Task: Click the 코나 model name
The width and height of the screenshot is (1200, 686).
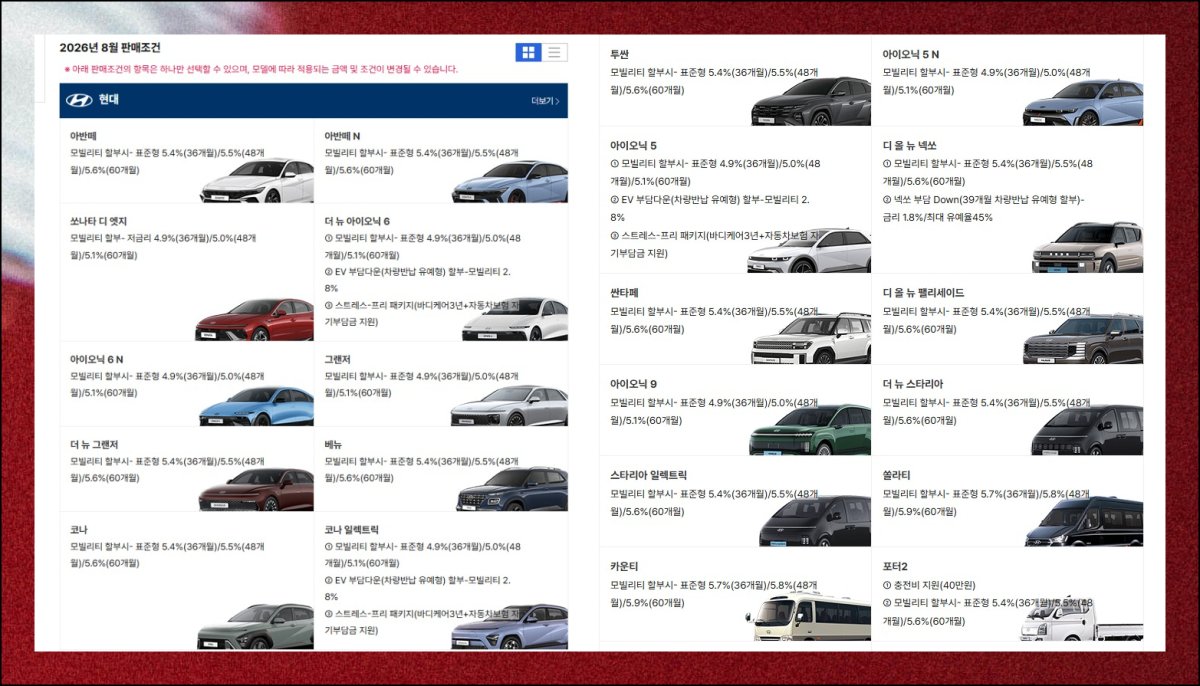Action: click(x=79, y=529)
